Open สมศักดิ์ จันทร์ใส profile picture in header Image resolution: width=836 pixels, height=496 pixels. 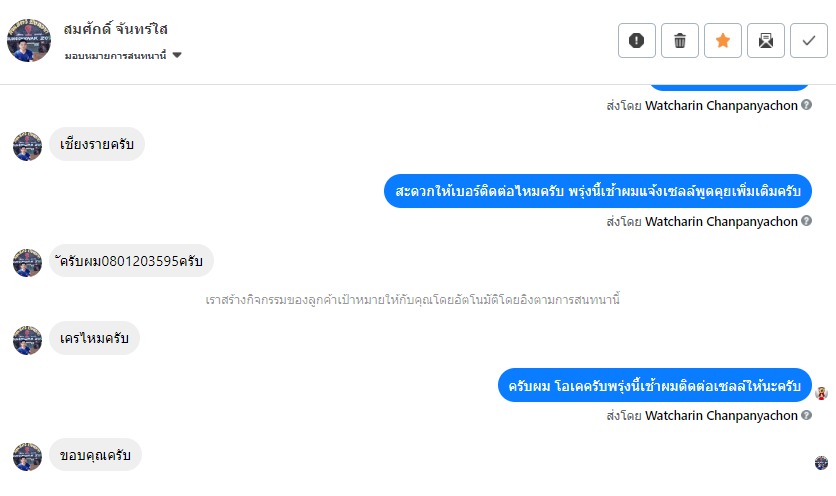29,40
